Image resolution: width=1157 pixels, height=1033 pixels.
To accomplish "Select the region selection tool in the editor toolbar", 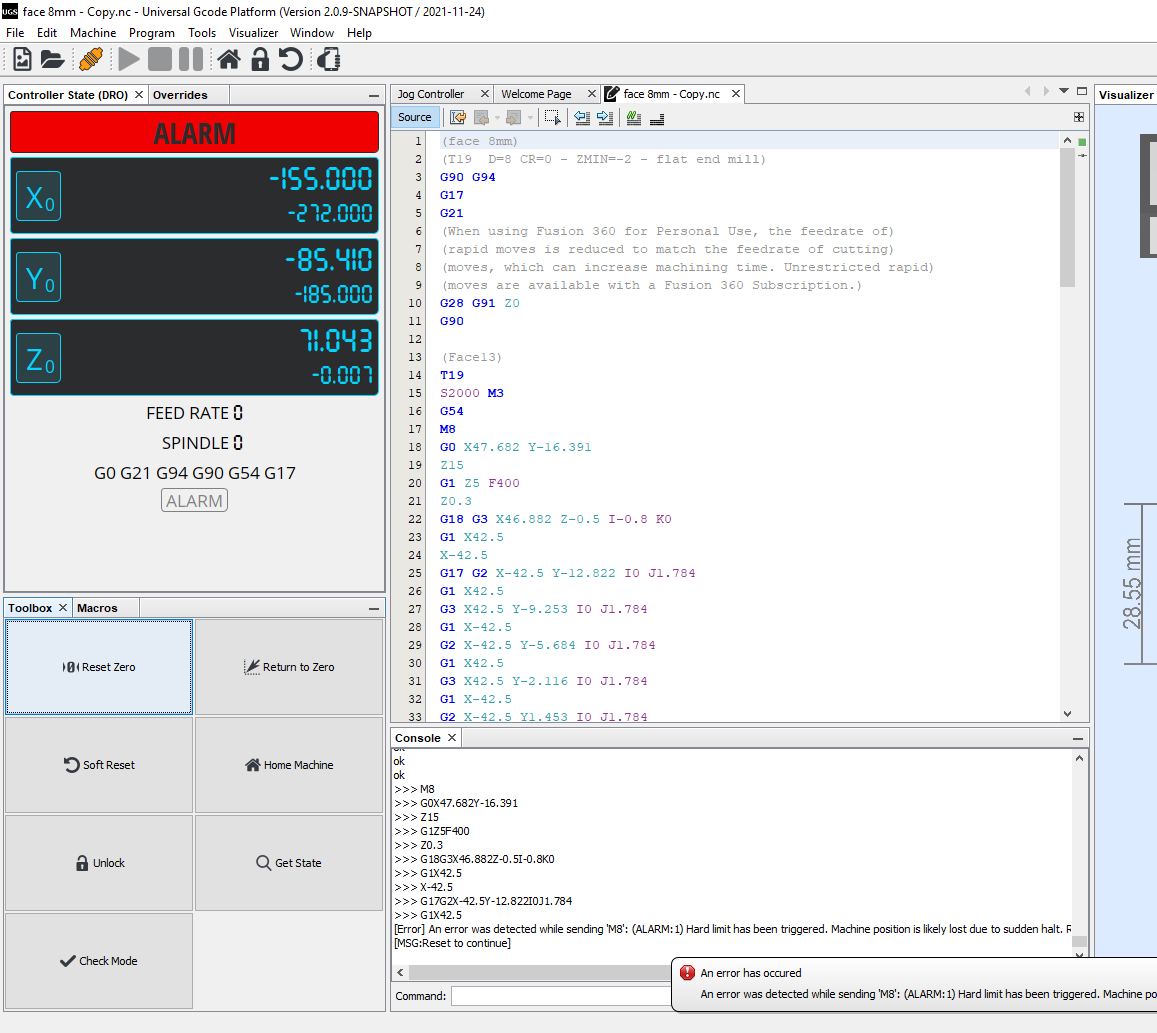I will pos(552,117).
